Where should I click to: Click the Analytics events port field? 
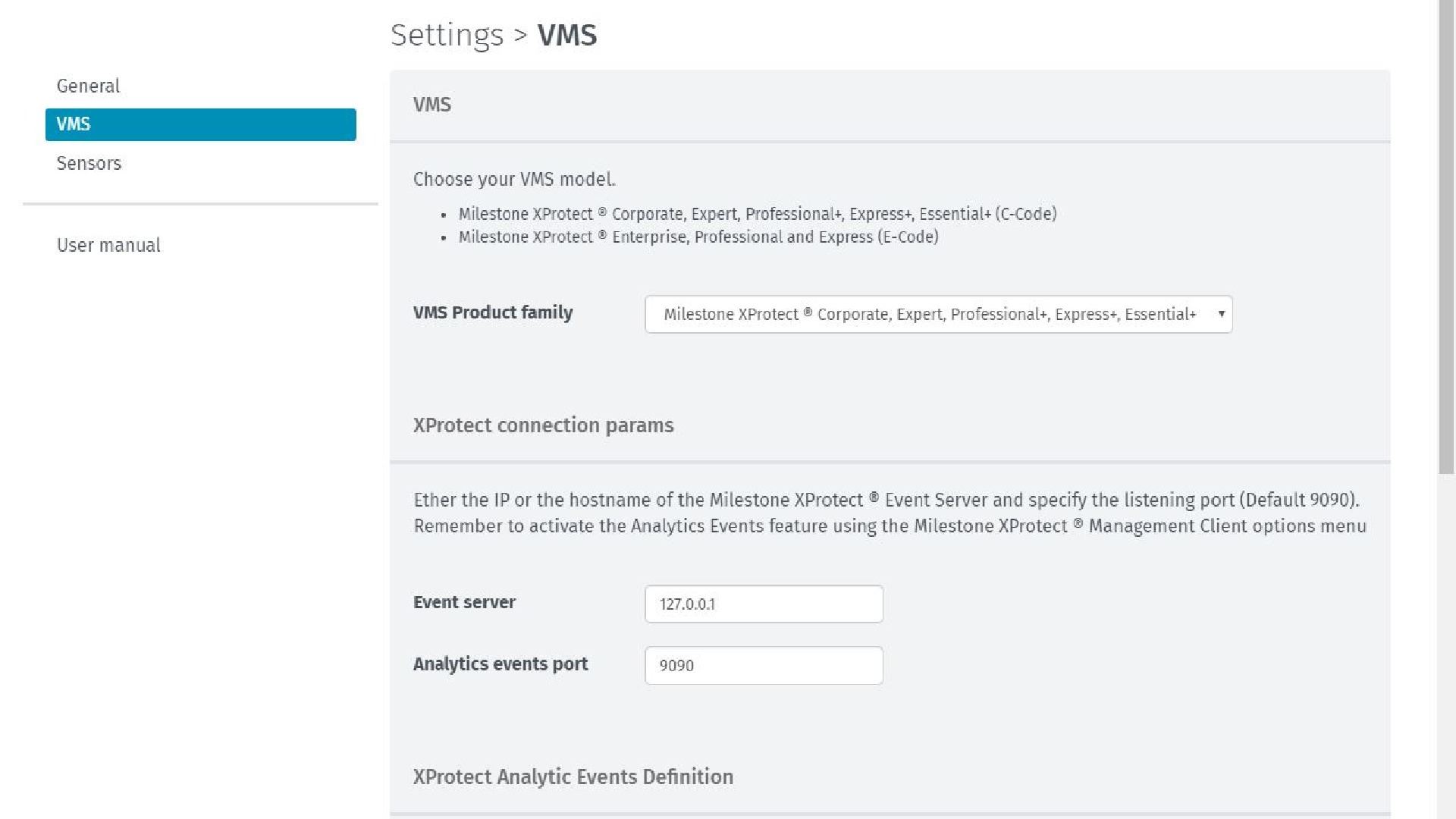coord(764,665)
